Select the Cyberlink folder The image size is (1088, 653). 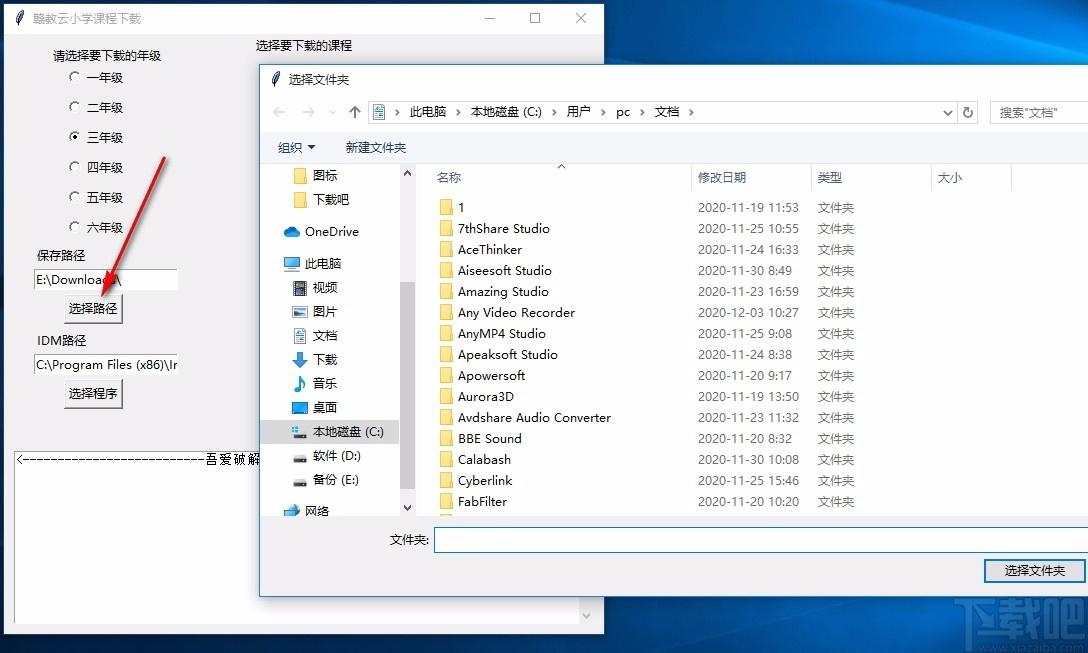[484, 480]
